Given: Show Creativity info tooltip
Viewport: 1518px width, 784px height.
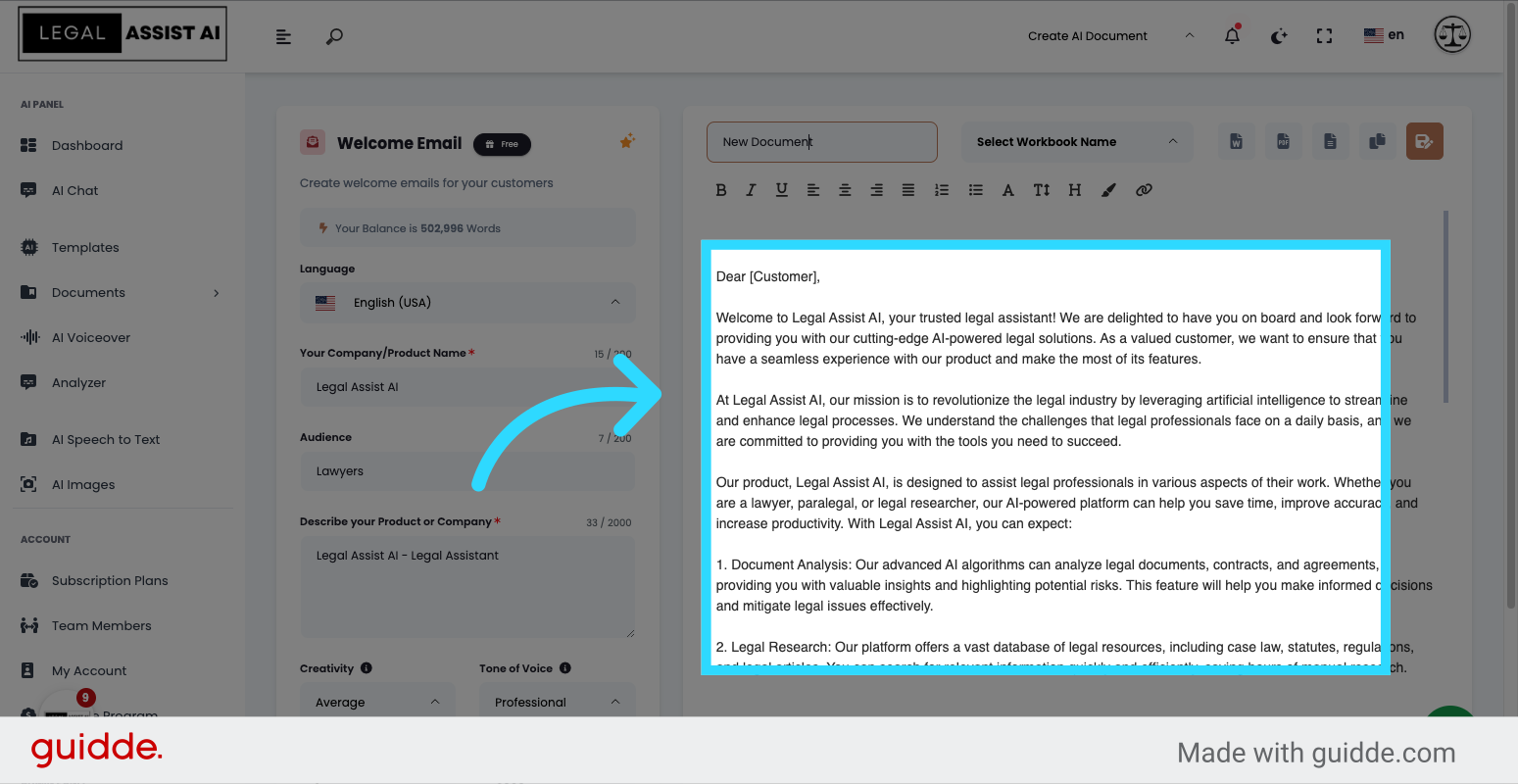Looking at the screenshot, I should tap(367, 668).
